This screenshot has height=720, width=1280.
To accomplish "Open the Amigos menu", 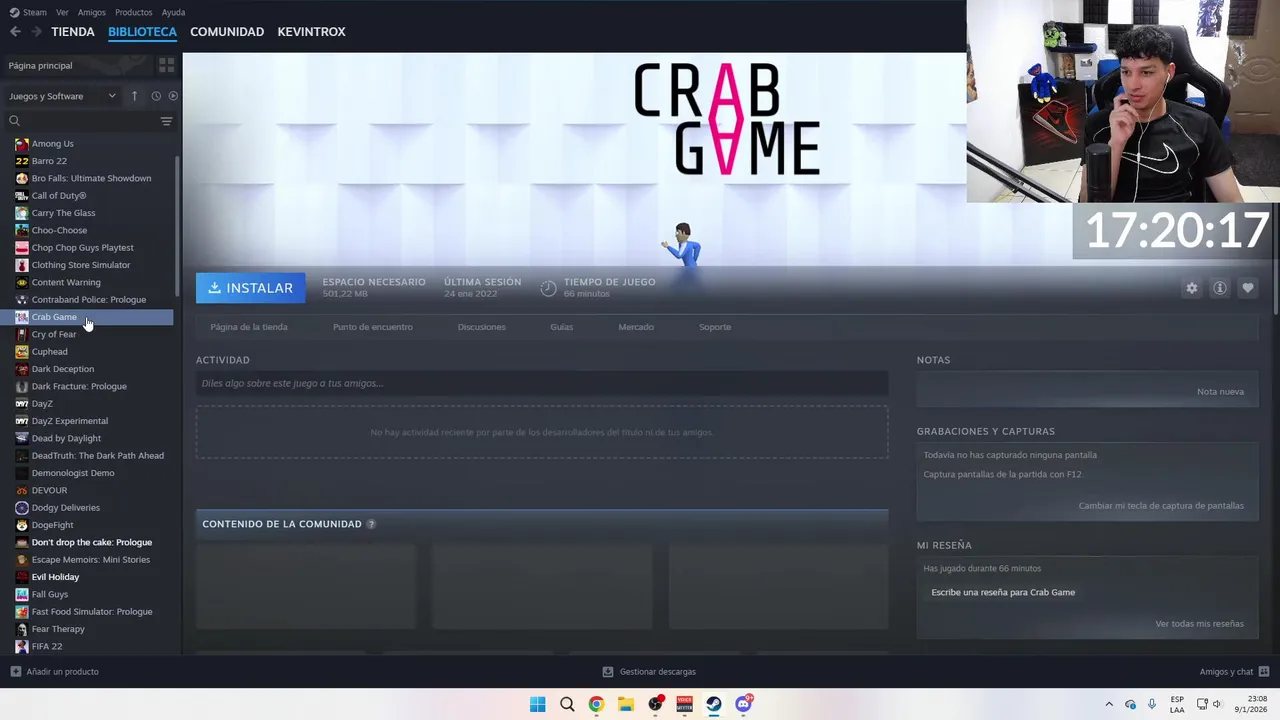I will (92, 12).
